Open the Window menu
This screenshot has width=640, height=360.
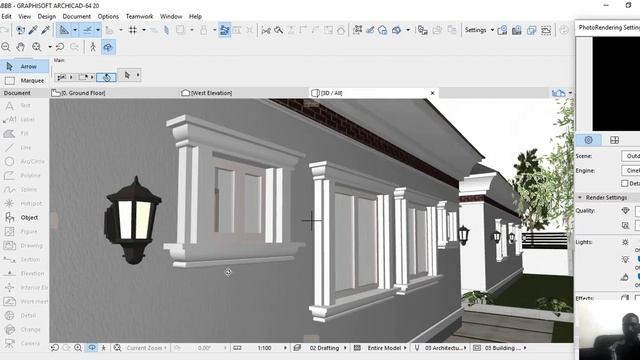coord(171,16)
